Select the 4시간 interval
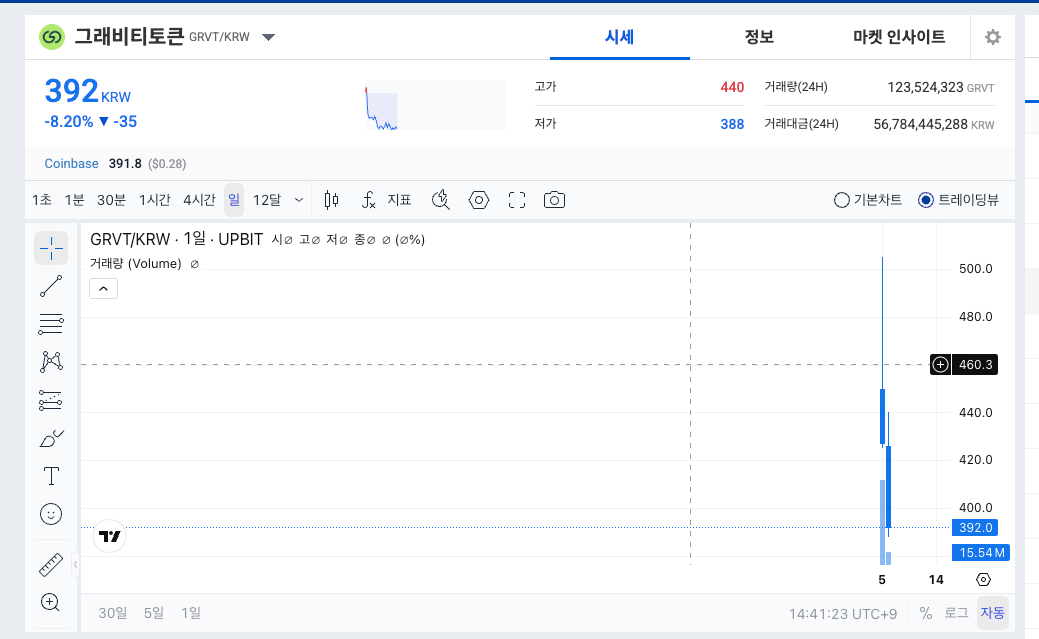 (199, 200)
